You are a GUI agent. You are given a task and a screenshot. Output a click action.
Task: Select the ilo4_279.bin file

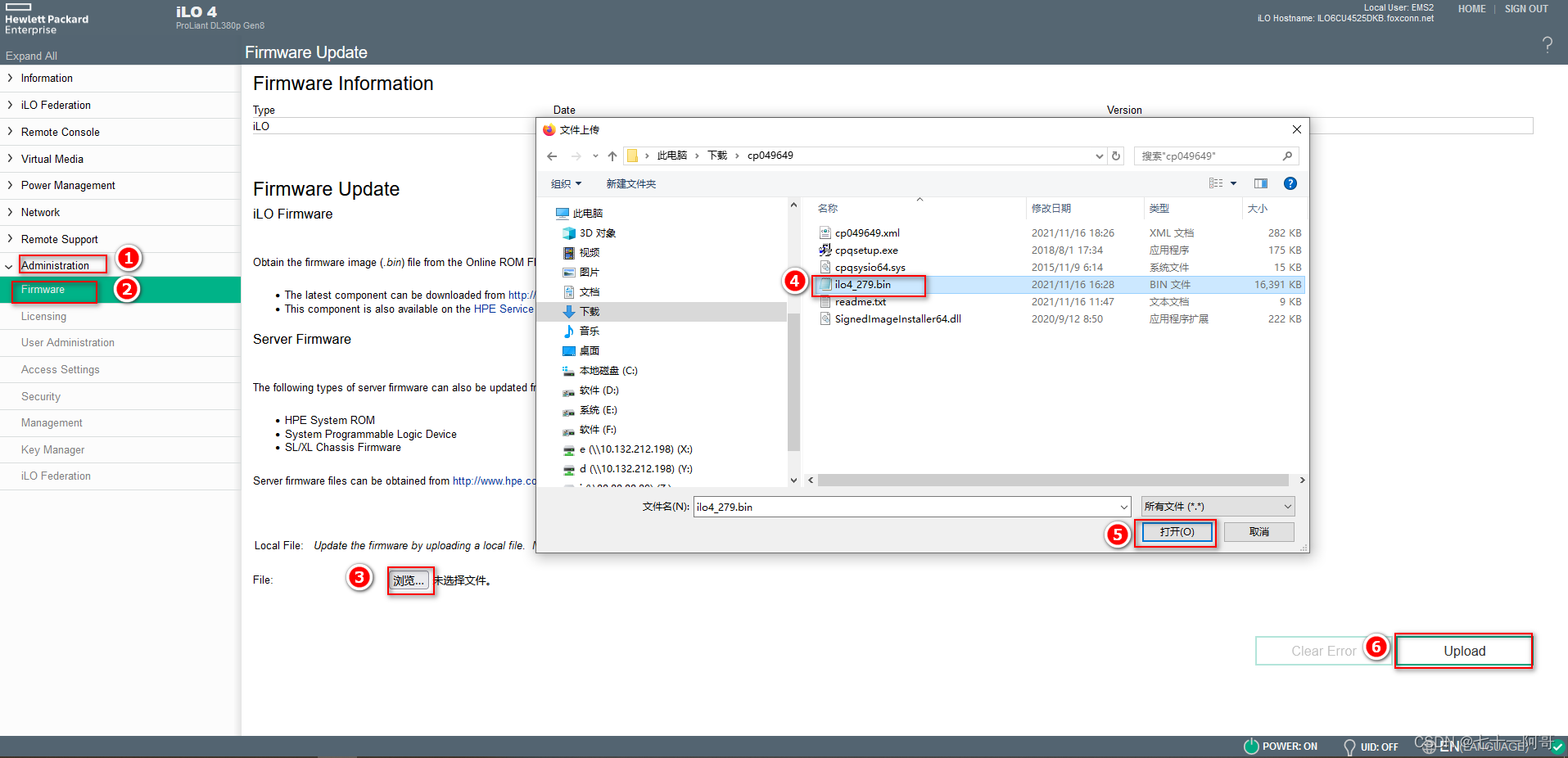pos(862,285)
